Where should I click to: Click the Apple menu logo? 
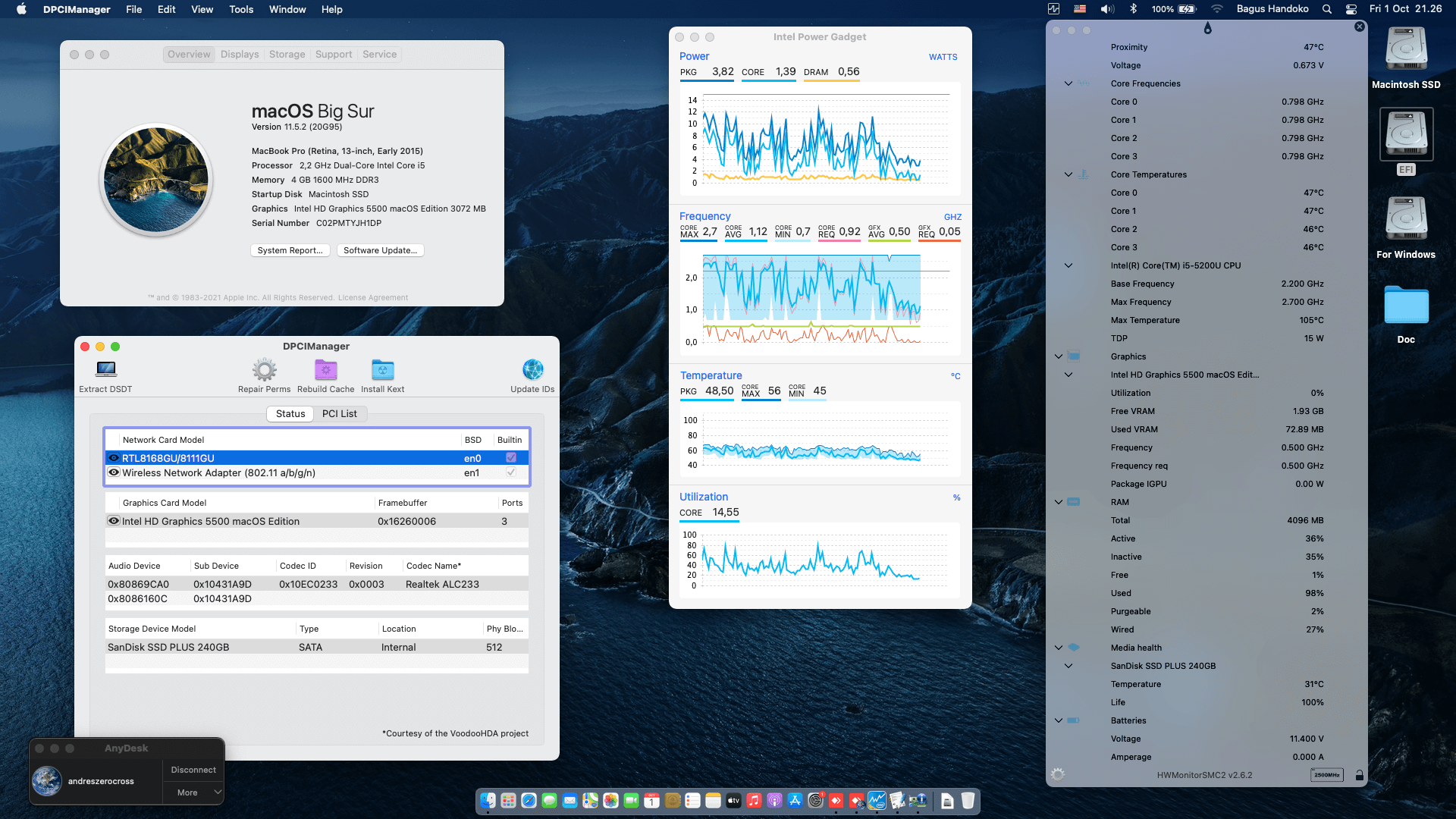[21, 9]
